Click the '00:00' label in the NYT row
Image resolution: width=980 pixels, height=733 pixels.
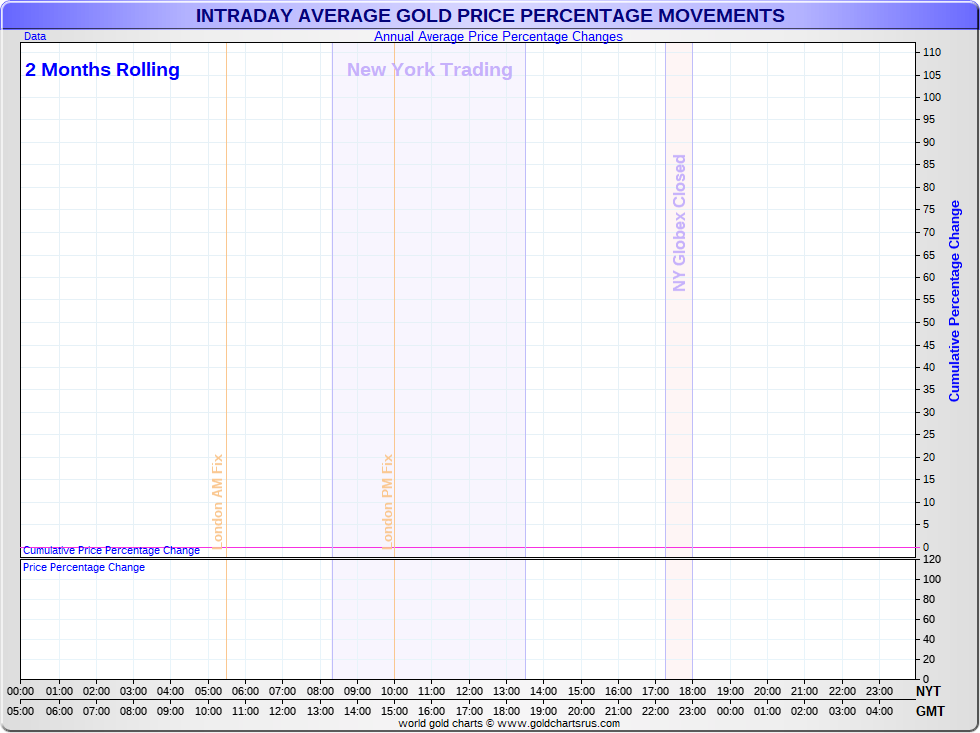tap(21, 691)
